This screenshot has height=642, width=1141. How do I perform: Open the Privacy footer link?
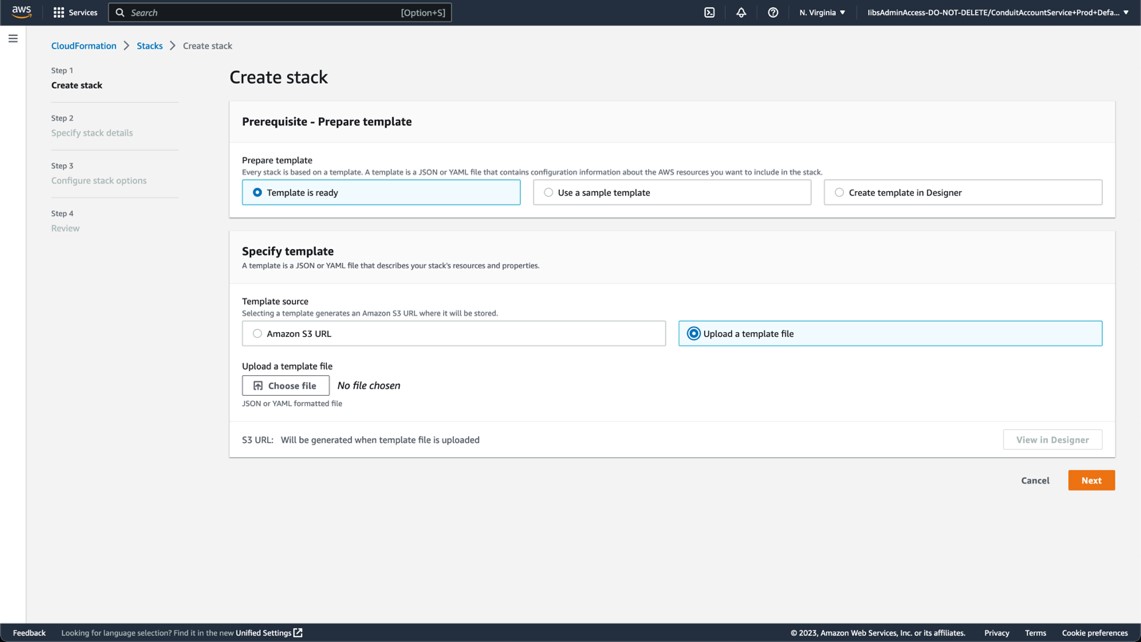pyautogui.click(x=996, y=633)
